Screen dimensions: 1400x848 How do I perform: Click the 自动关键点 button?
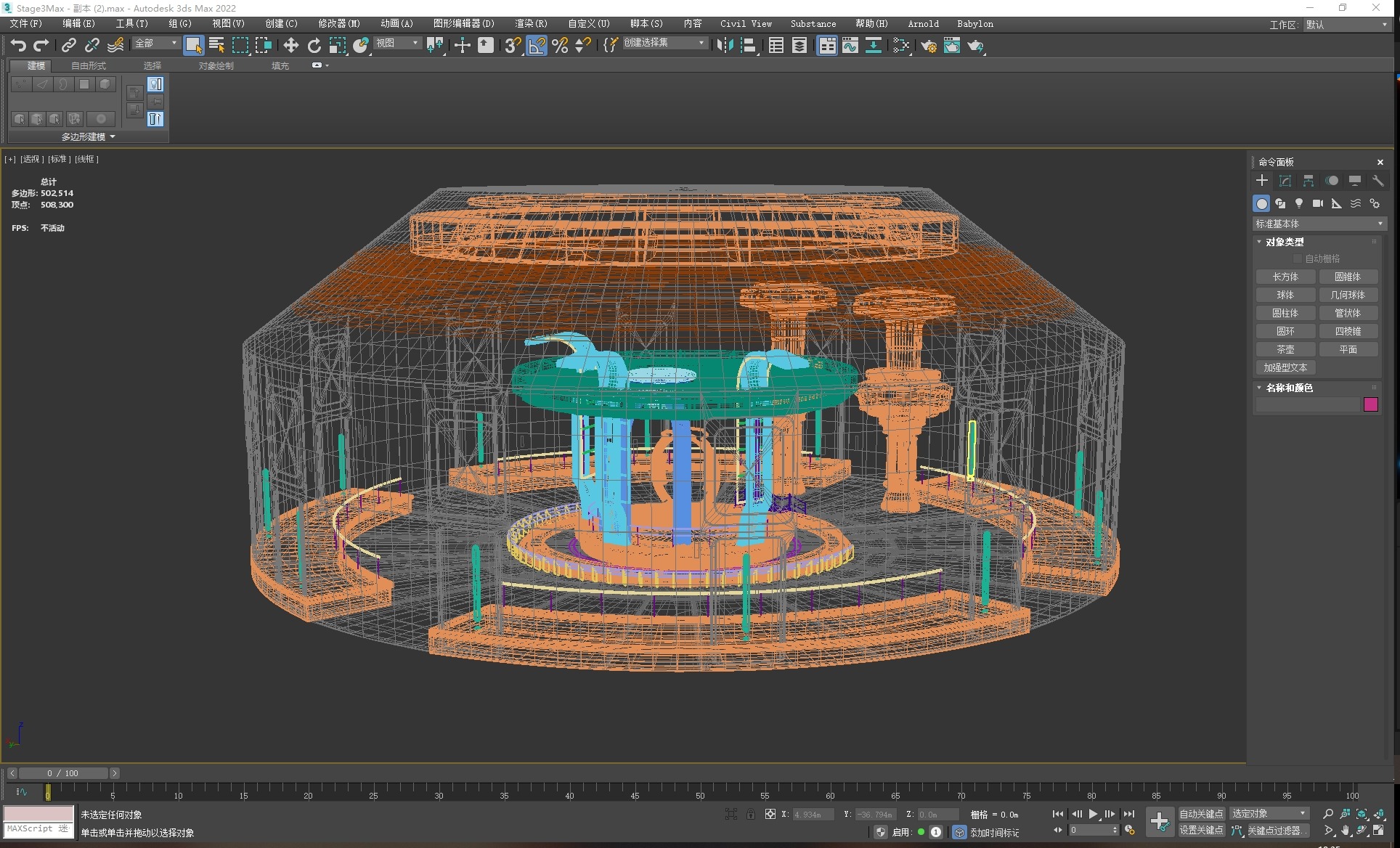pos(1201,814)
